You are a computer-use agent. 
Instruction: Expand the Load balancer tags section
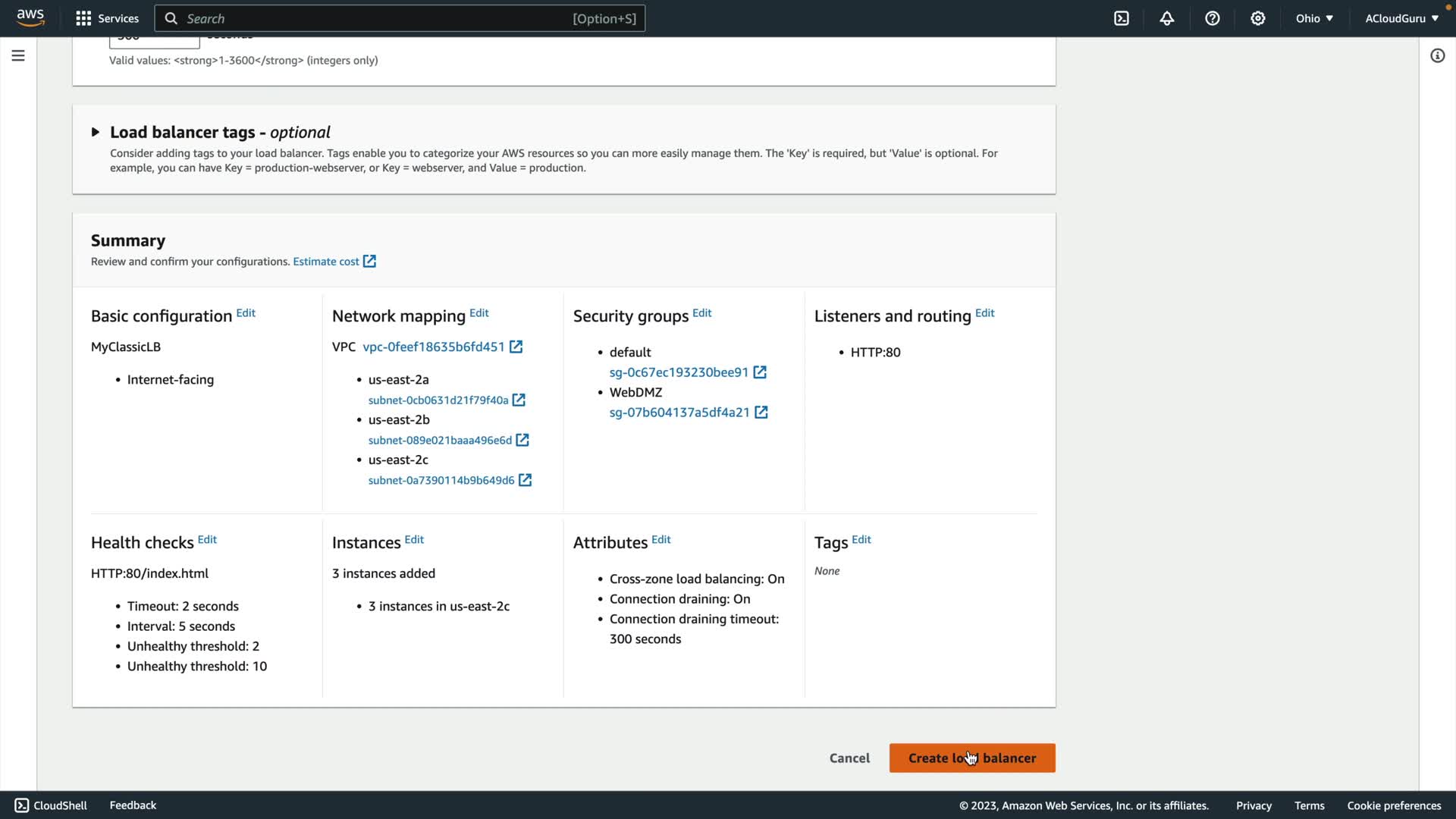click(x=96, y=132)
